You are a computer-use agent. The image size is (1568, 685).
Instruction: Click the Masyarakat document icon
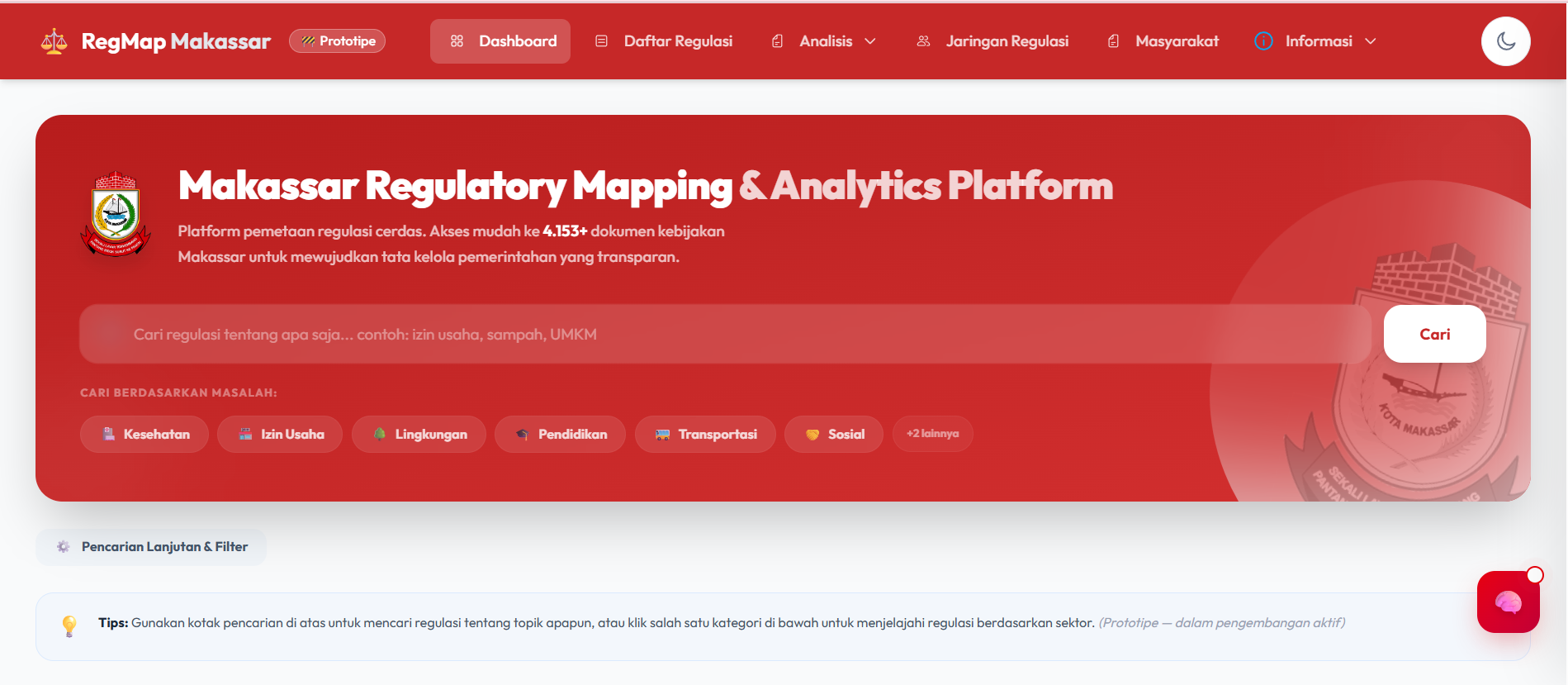1113,41
